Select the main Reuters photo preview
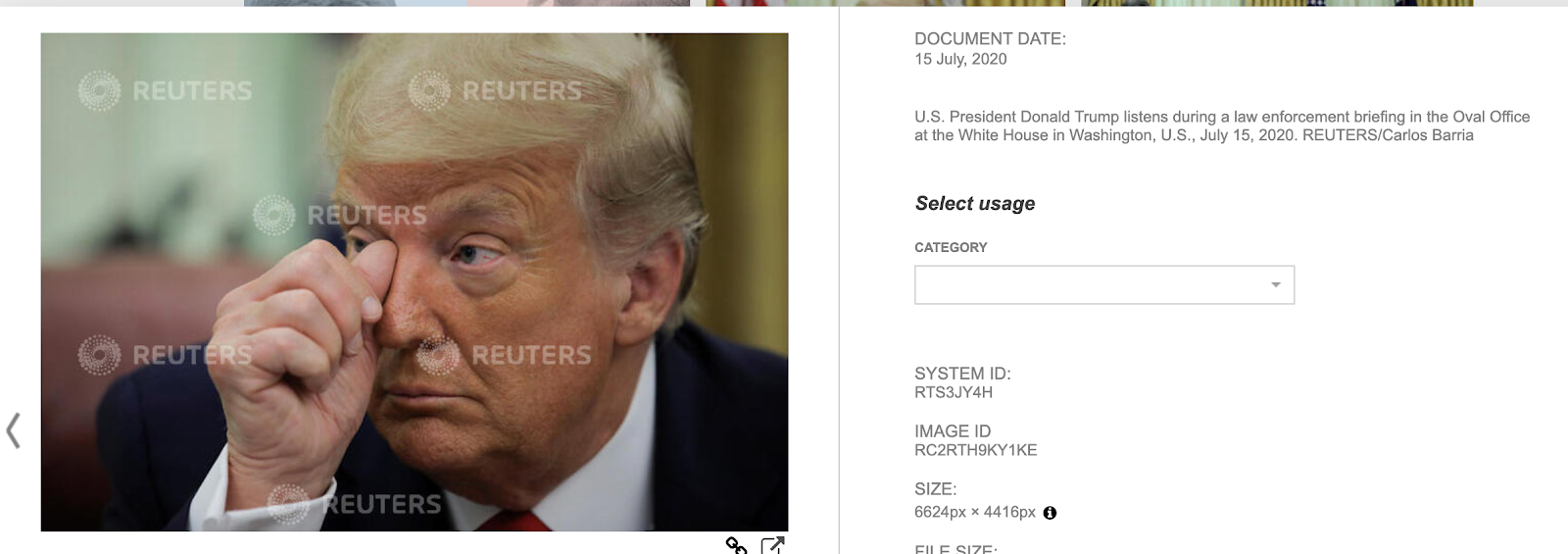The height and width of the screenshot is (554, 1568). (415, 282)
